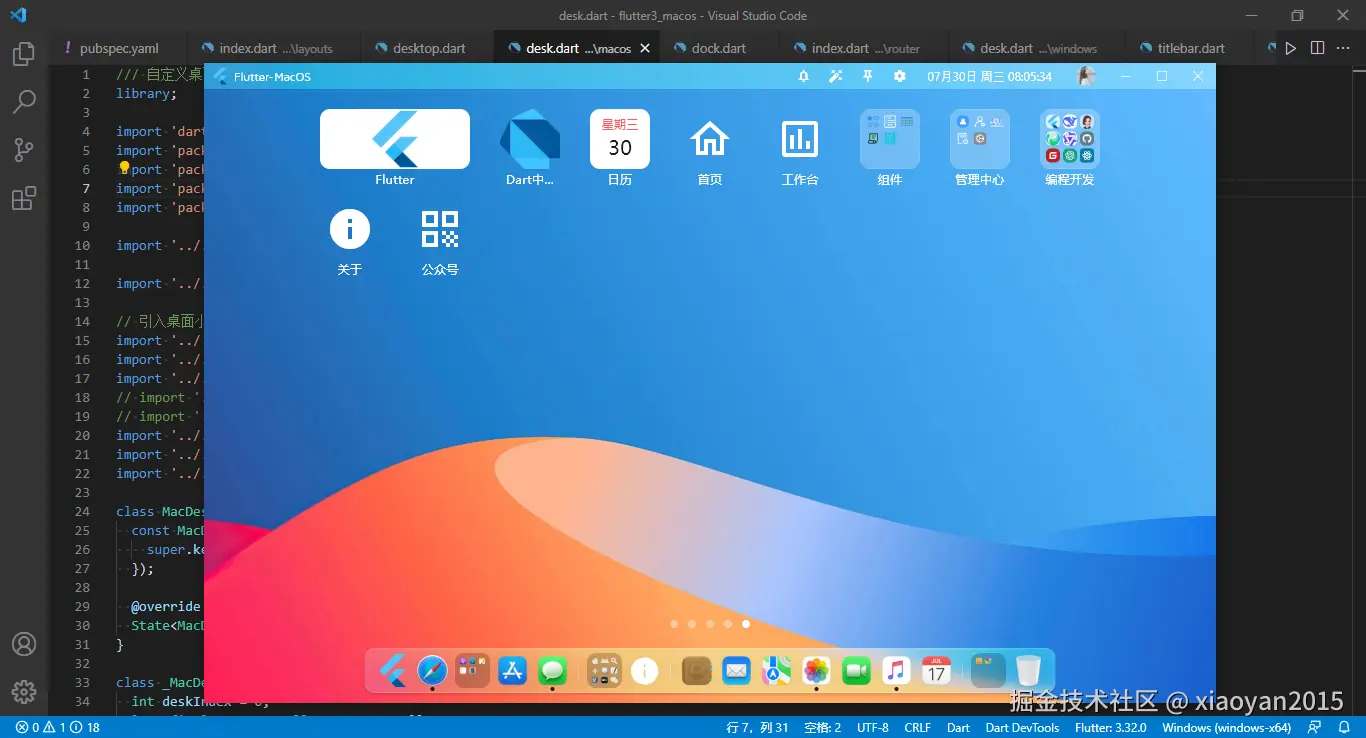1366x738 pixels.
Task: Expand the 管理中心 folder
Action: pyautogui.click(x=979, y=140)
